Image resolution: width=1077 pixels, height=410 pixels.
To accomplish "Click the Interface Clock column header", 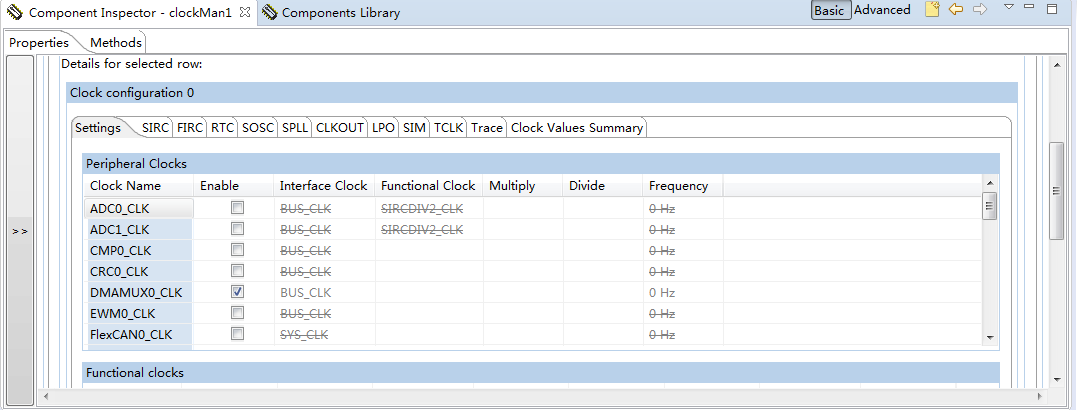I will pos(324,185).
